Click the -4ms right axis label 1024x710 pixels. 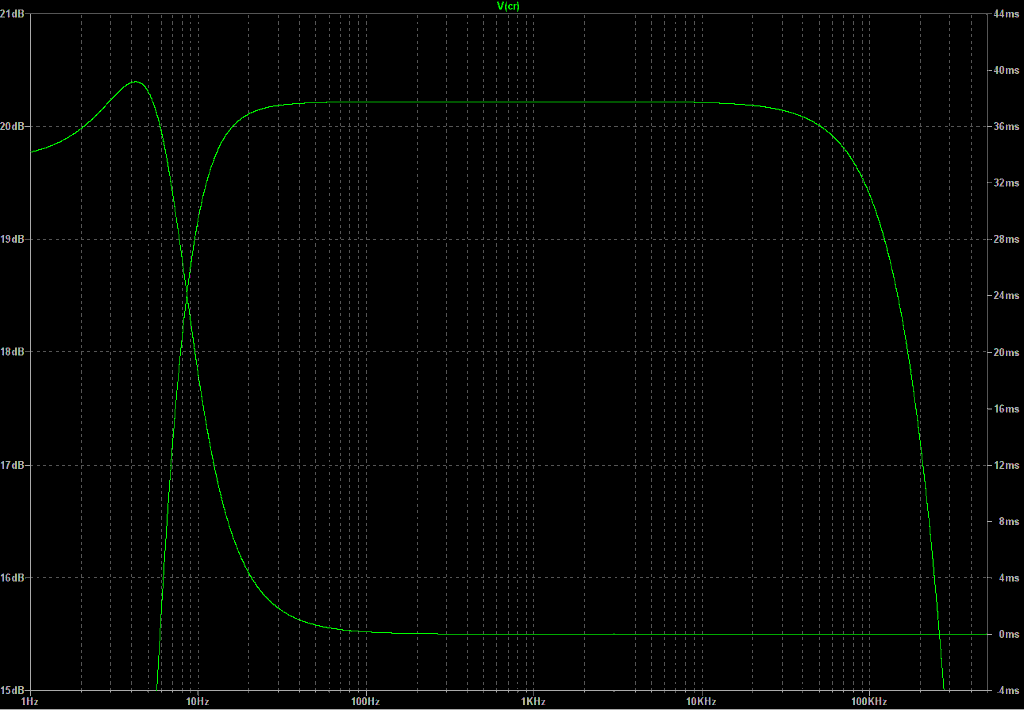(1008, 690)
